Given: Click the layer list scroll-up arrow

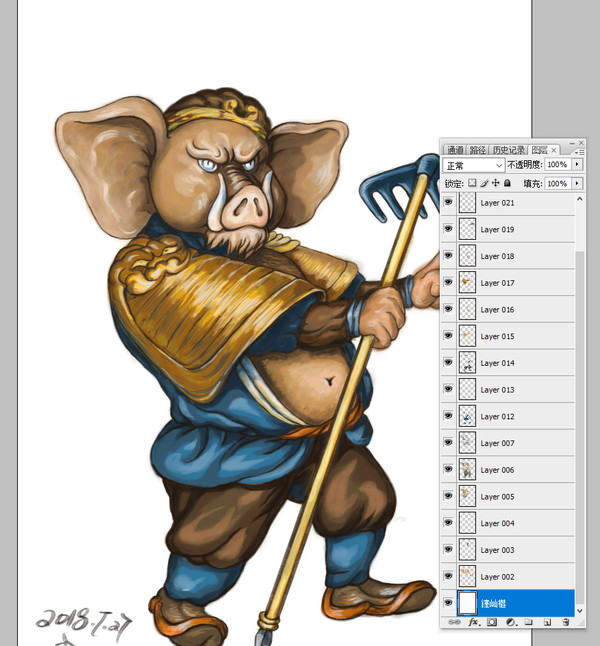Looking at the screenshot, I should click(580, 199).
